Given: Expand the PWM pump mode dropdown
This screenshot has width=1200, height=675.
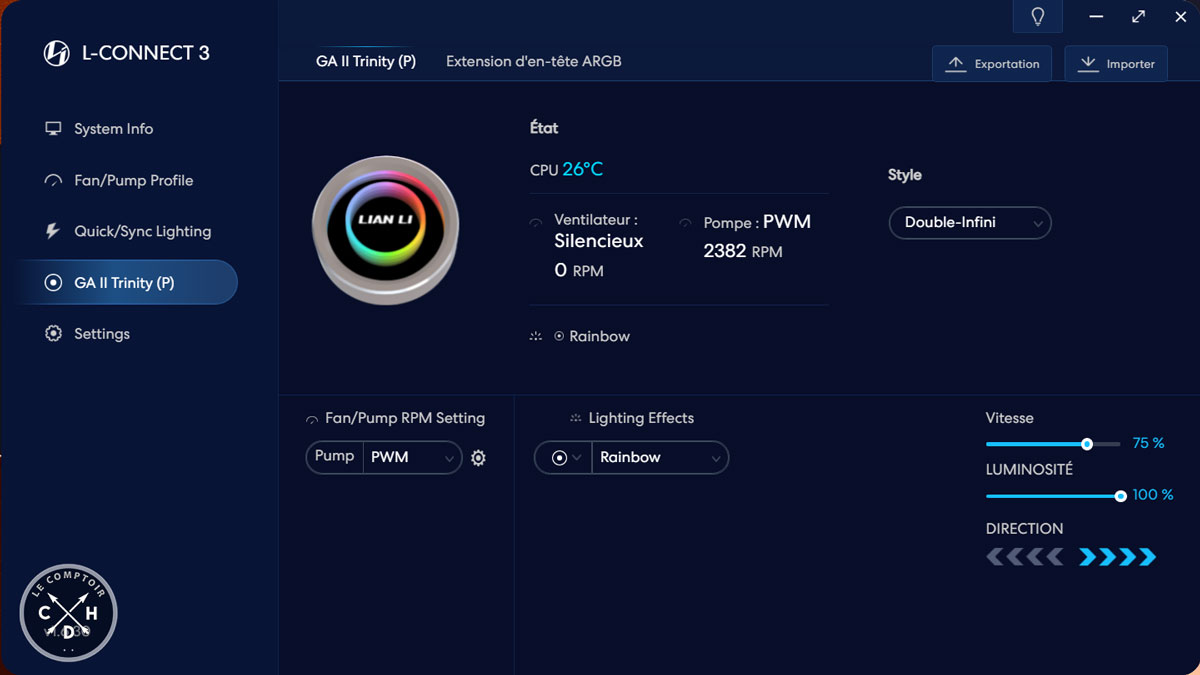Looking at the screenshot, I should pyautogui.click(x=412, y=457).
